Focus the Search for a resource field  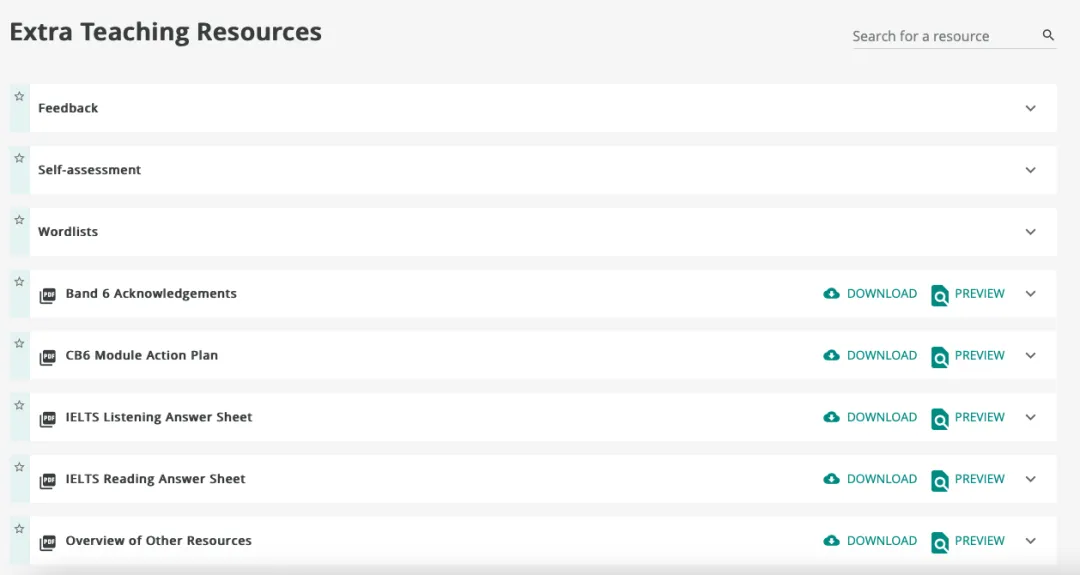[942, 36]
